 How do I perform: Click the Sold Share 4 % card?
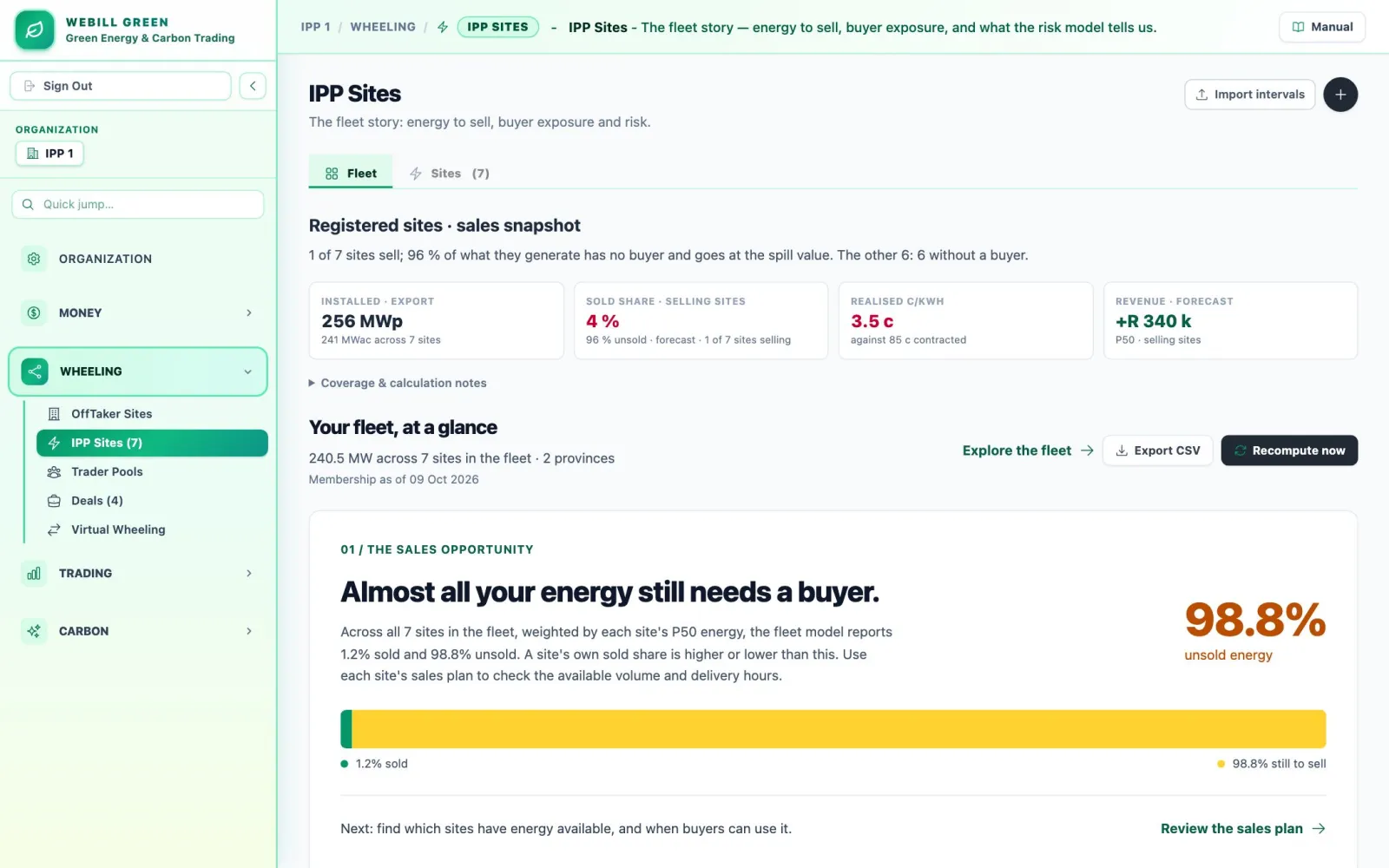(x=701, y=320)
